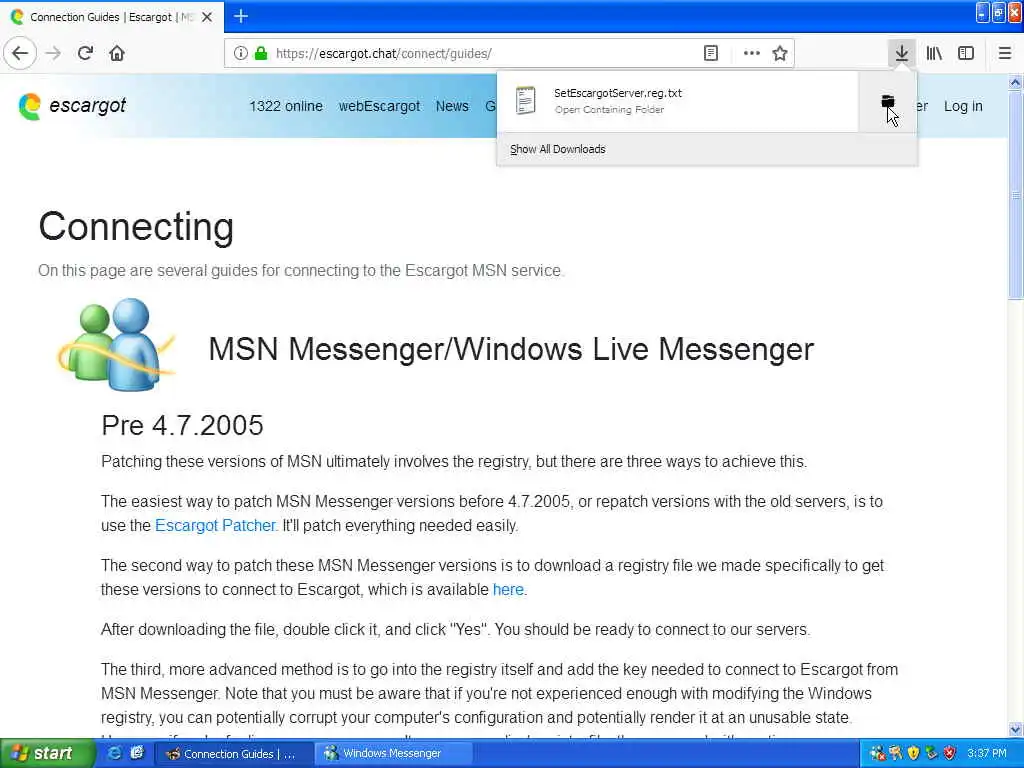1024x768 pixels.
Task: Click the second quick launch icon
Action: click(136, 753)
